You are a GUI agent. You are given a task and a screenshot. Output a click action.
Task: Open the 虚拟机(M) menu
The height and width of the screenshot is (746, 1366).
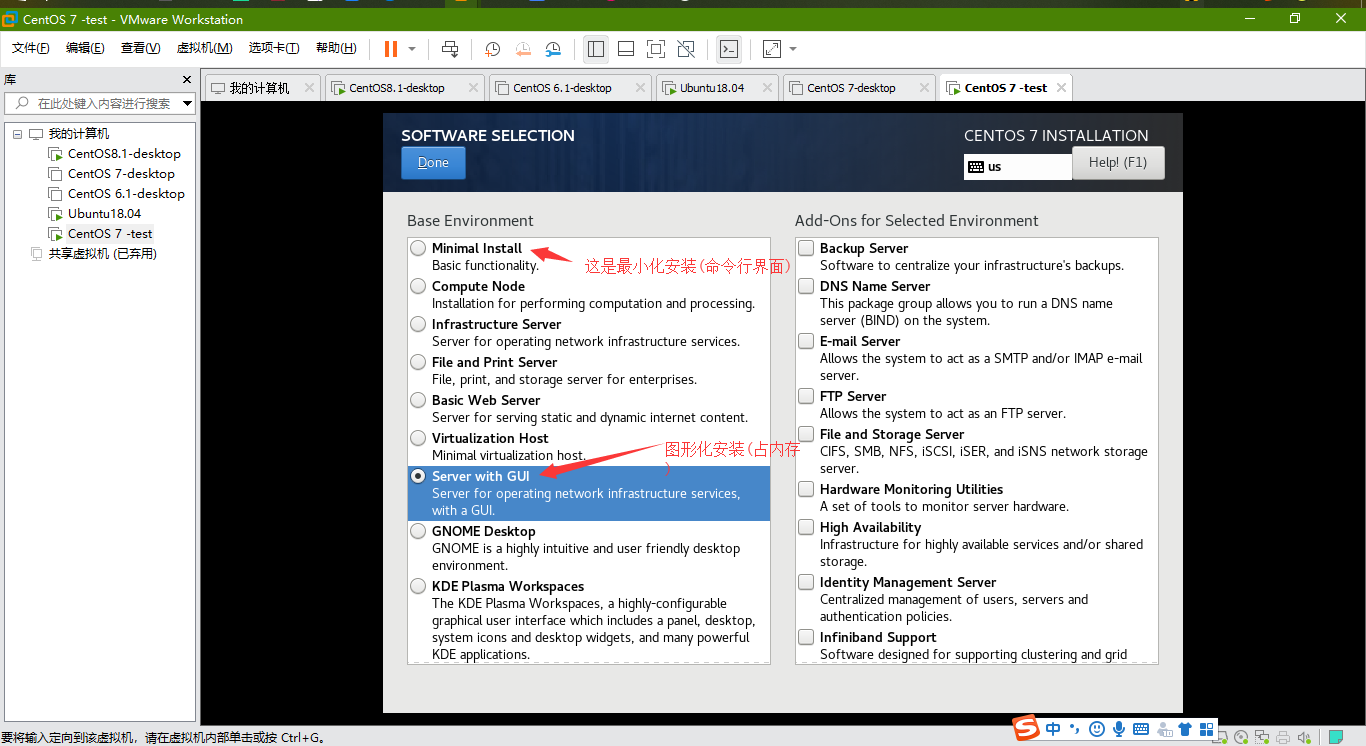(204, 48)
